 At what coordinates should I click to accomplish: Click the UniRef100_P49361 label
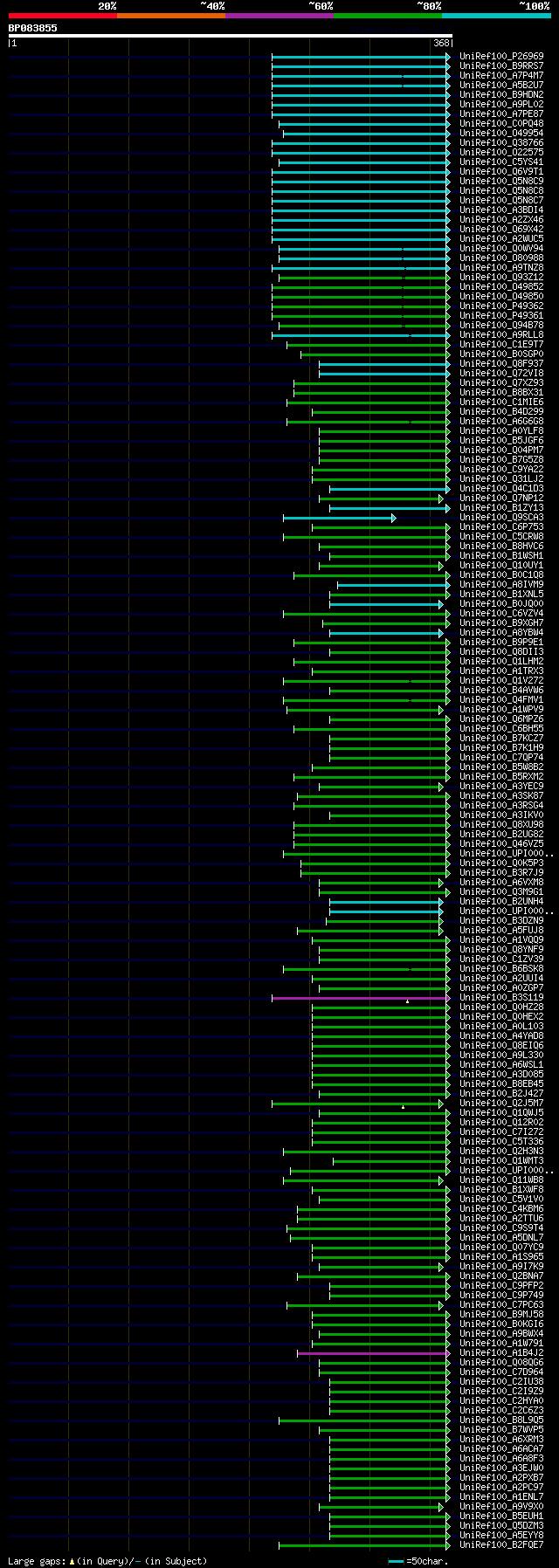pos(501,316)
